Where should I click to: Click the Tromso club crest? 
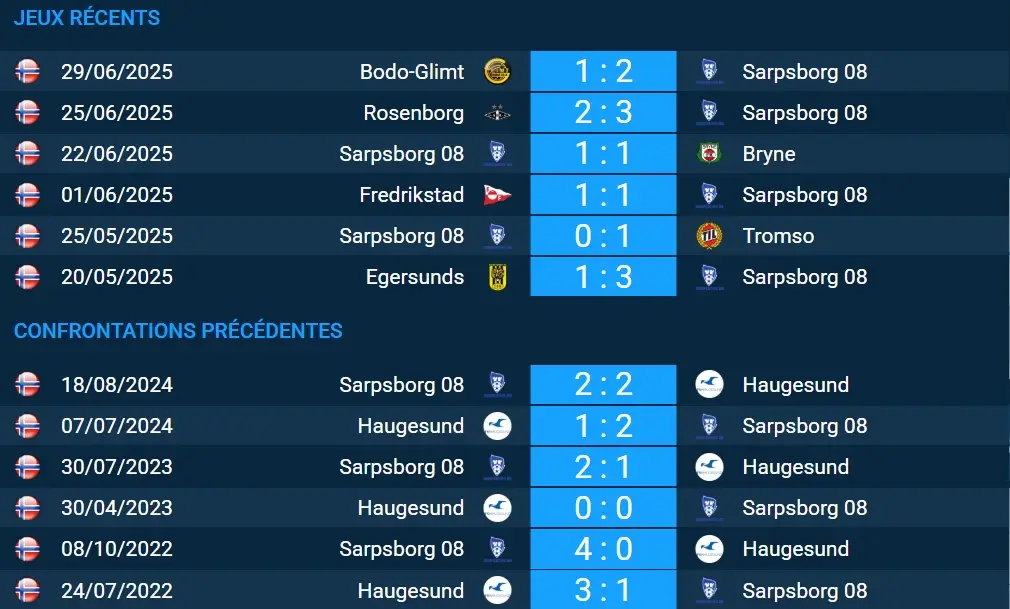pos(709,236)
